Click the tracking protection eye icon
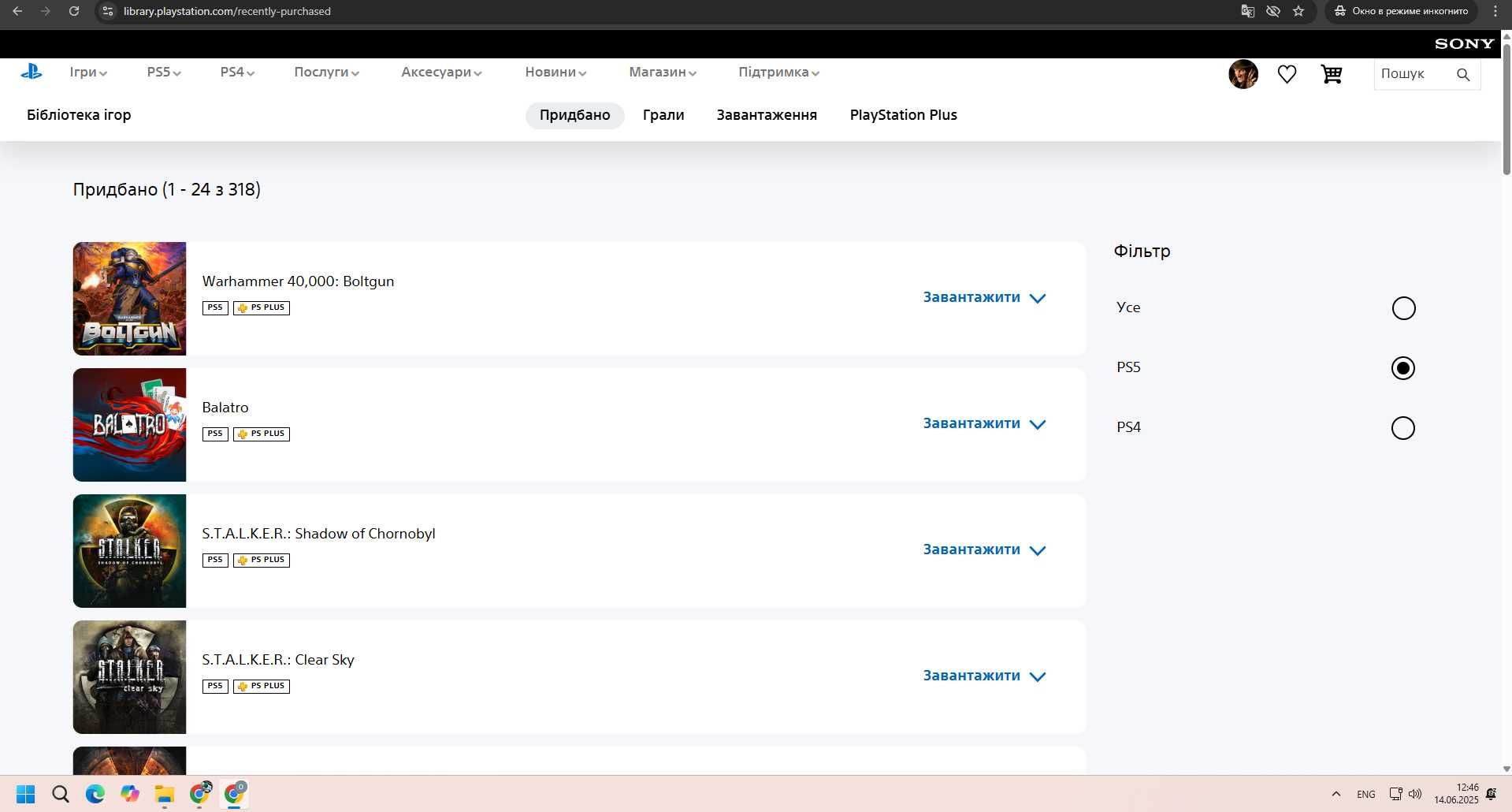Image resolution: width=1512 pixels, height=812 pixels. pyautogui.click(x=1272, y=11)
